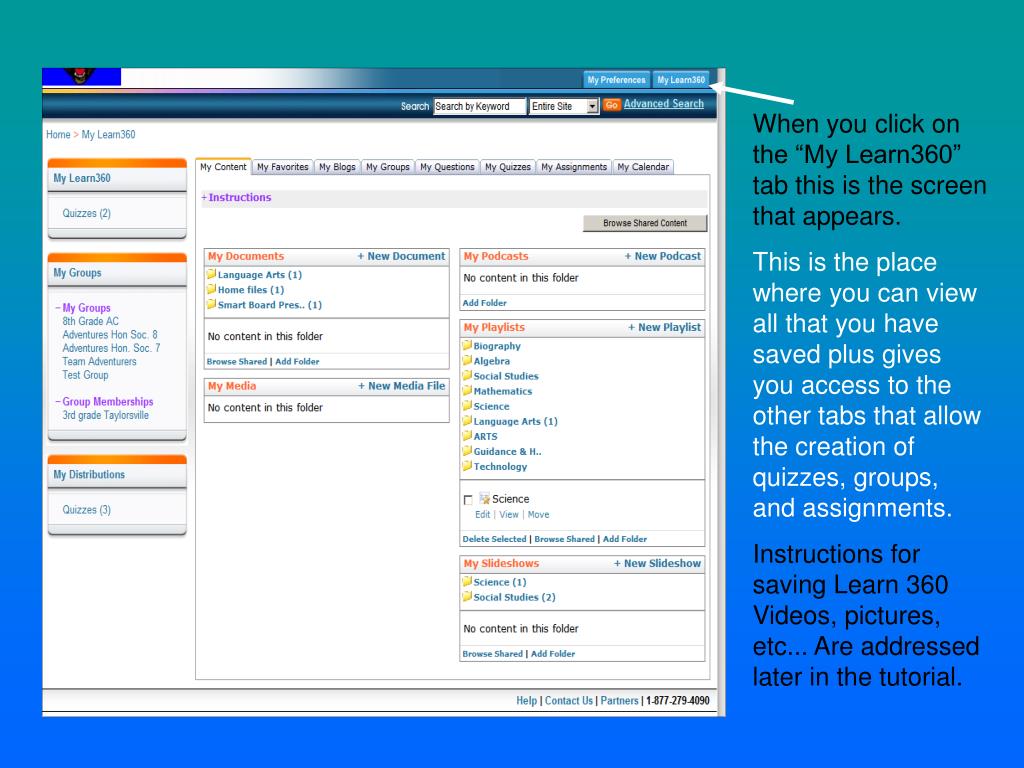Open the My Learn360 header tab

point(681,80)
